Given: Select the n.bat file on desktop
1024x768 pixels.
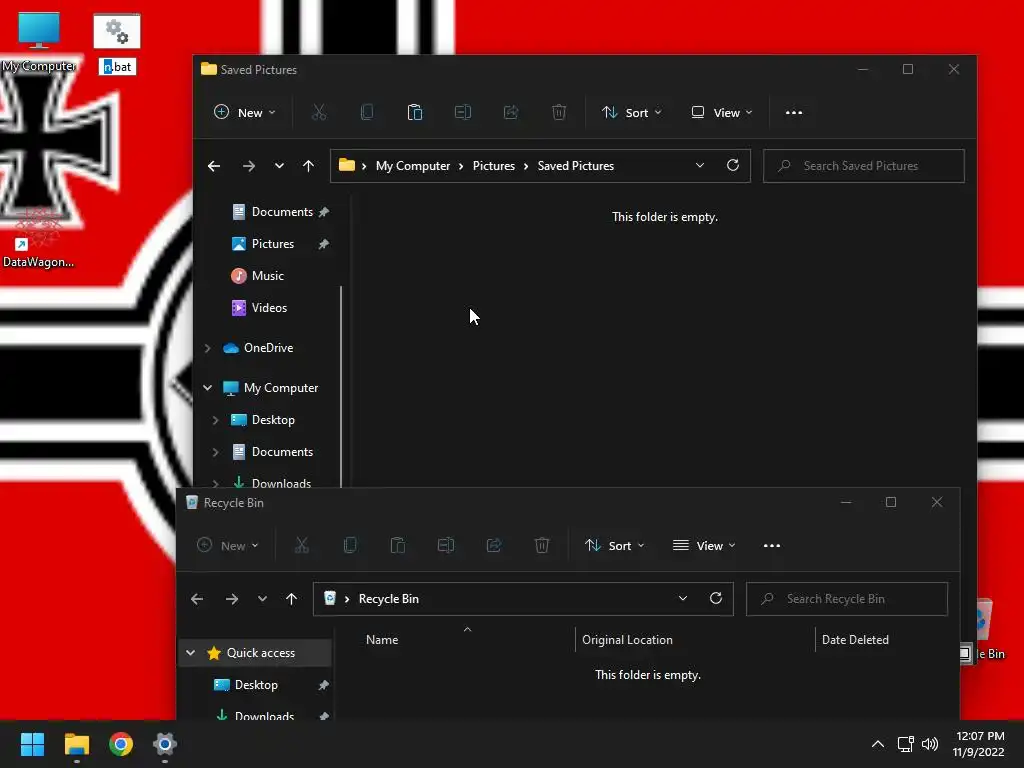Looking at the screenshot, I should (117, 44).
